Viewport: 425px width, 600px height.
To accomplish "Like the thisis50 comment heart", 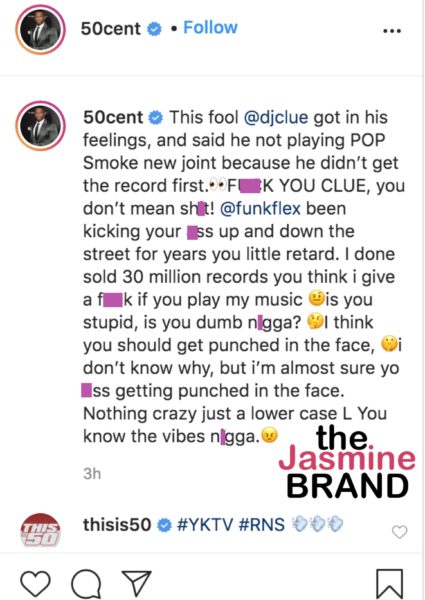I will 400,532.
